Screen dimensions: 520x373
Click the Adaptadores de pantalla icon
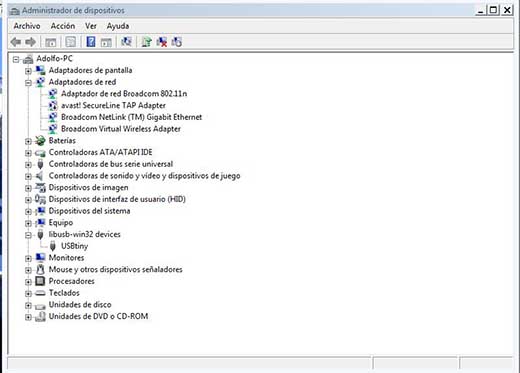(40, 70)
